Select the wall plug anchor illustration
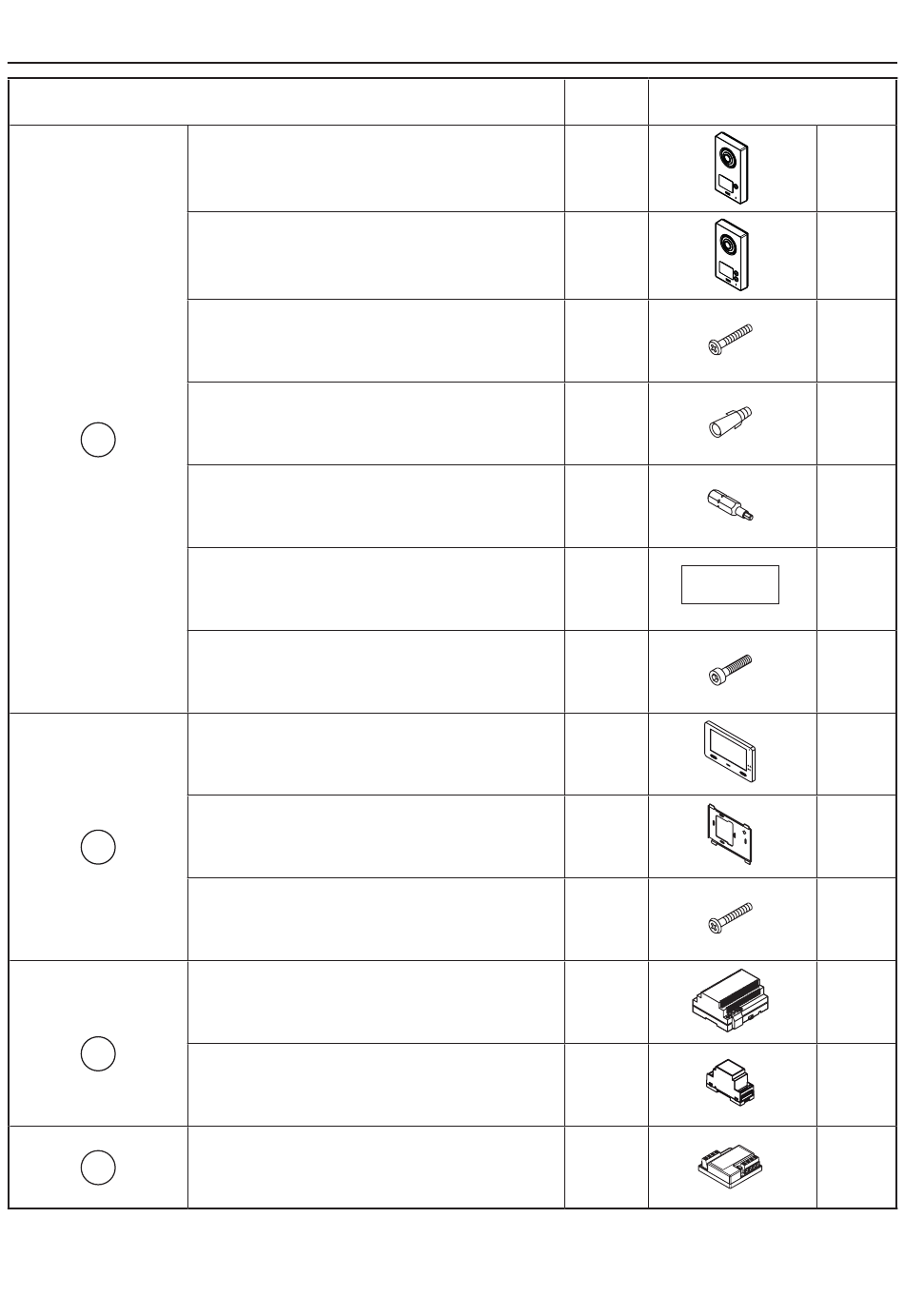 point(732,422)
